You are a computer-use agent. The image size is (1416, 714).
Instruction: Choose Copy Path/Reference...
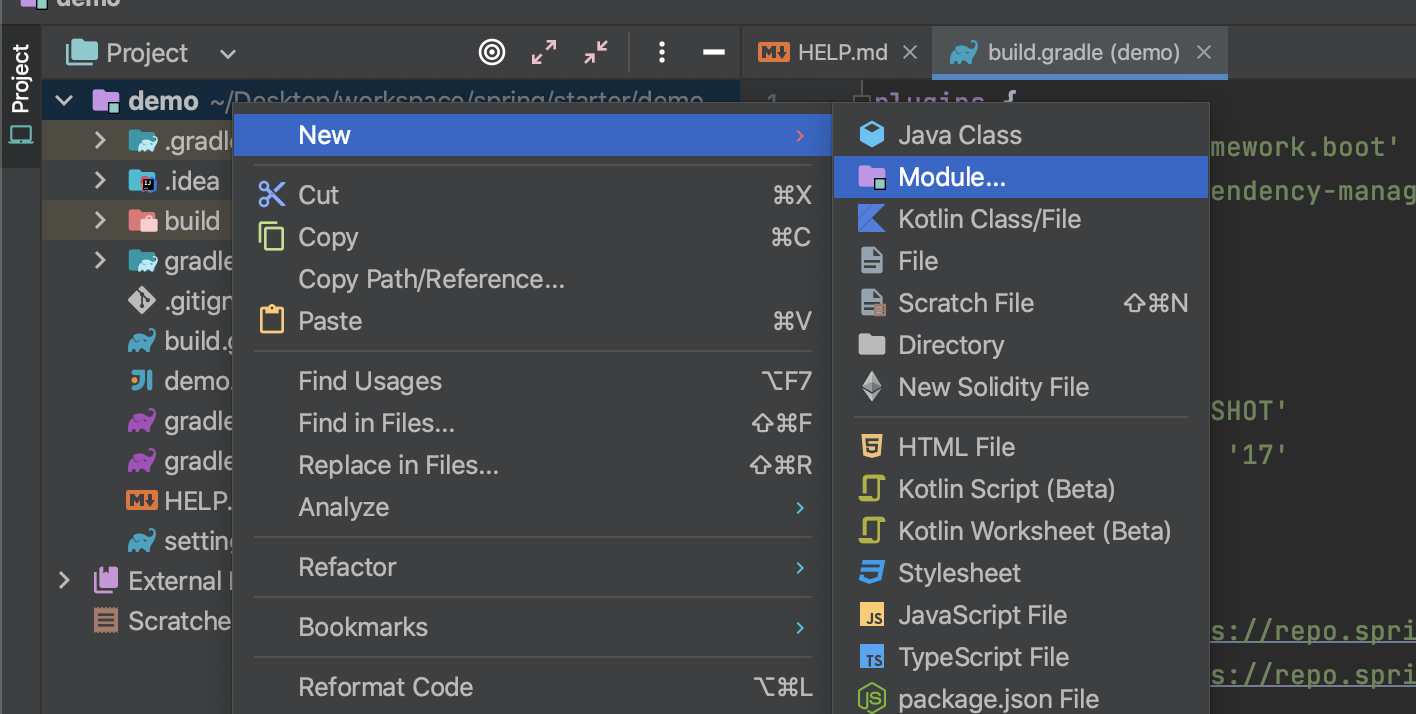tap(532, 279)
